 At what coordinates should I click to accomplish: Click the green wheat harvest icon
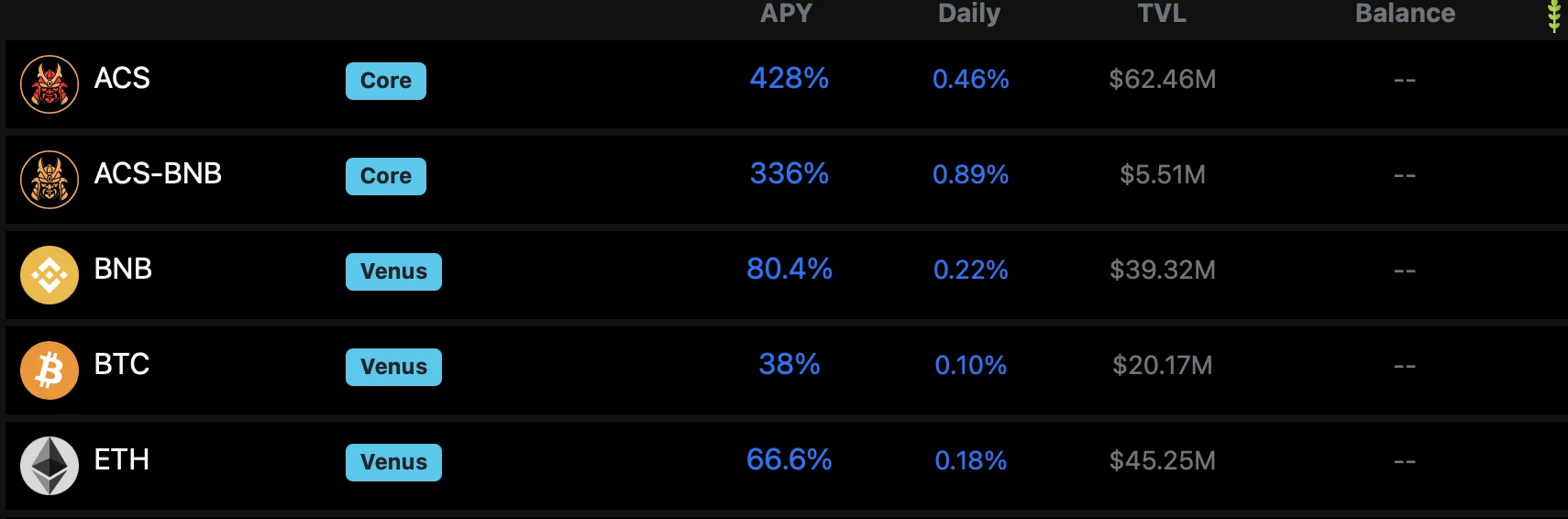(1553, 16)
